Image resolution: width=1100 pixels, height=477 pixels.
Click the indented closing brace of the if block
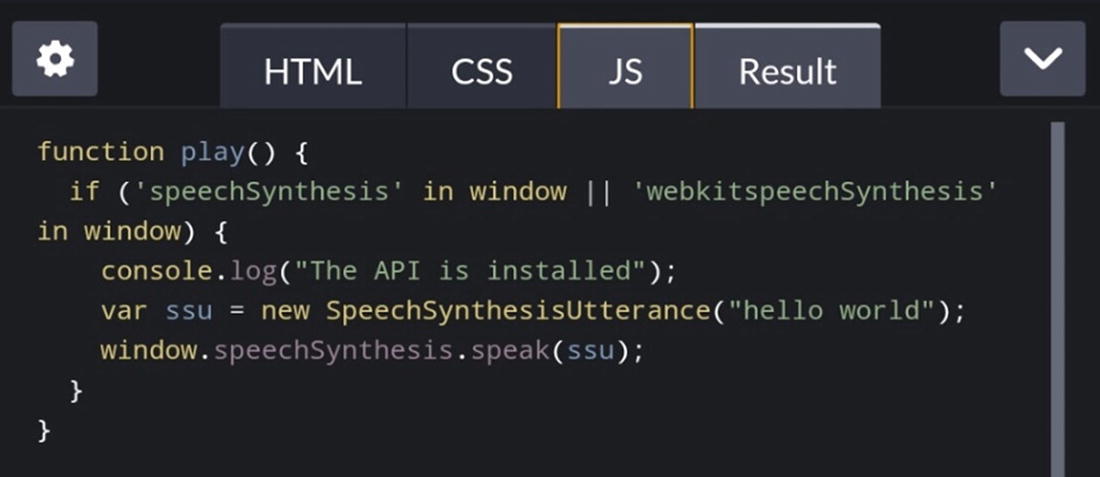coord(76,390)
